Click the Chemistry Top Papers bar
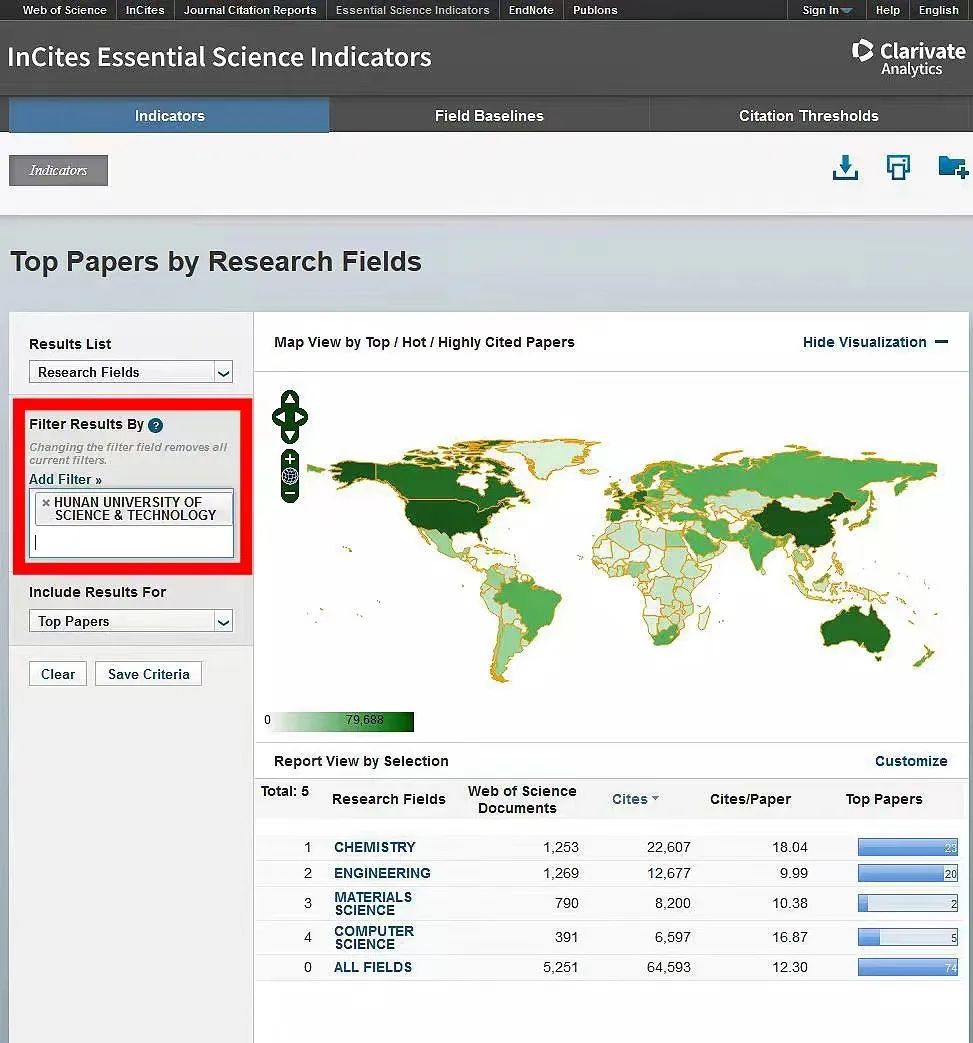The height and width of the screenshot is (1043, 973). click(x=907, y=847)
